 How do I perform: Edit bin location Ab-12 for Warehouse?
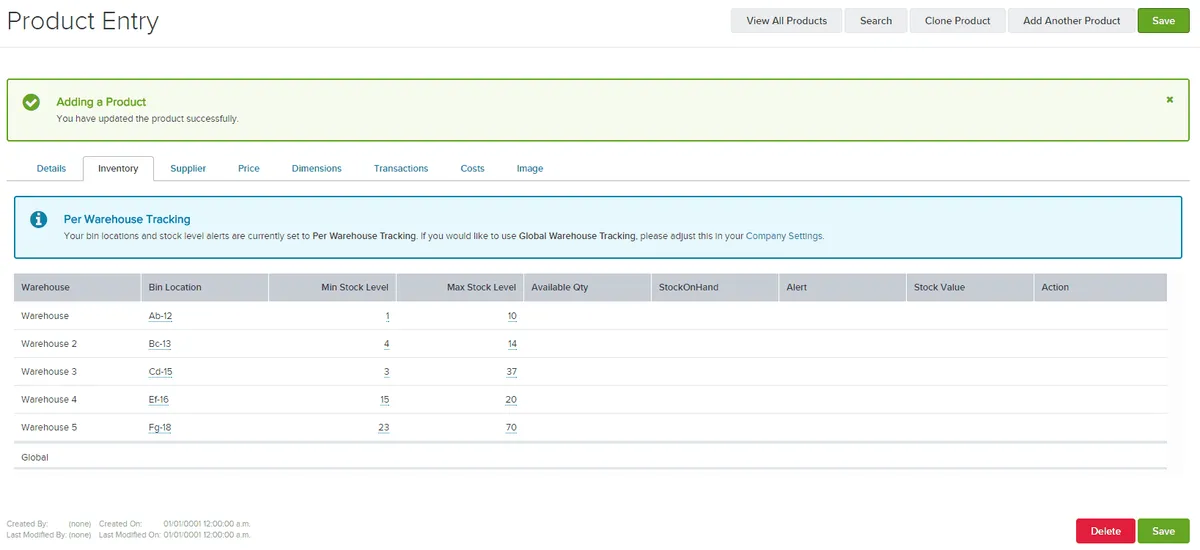click(160, 316)
